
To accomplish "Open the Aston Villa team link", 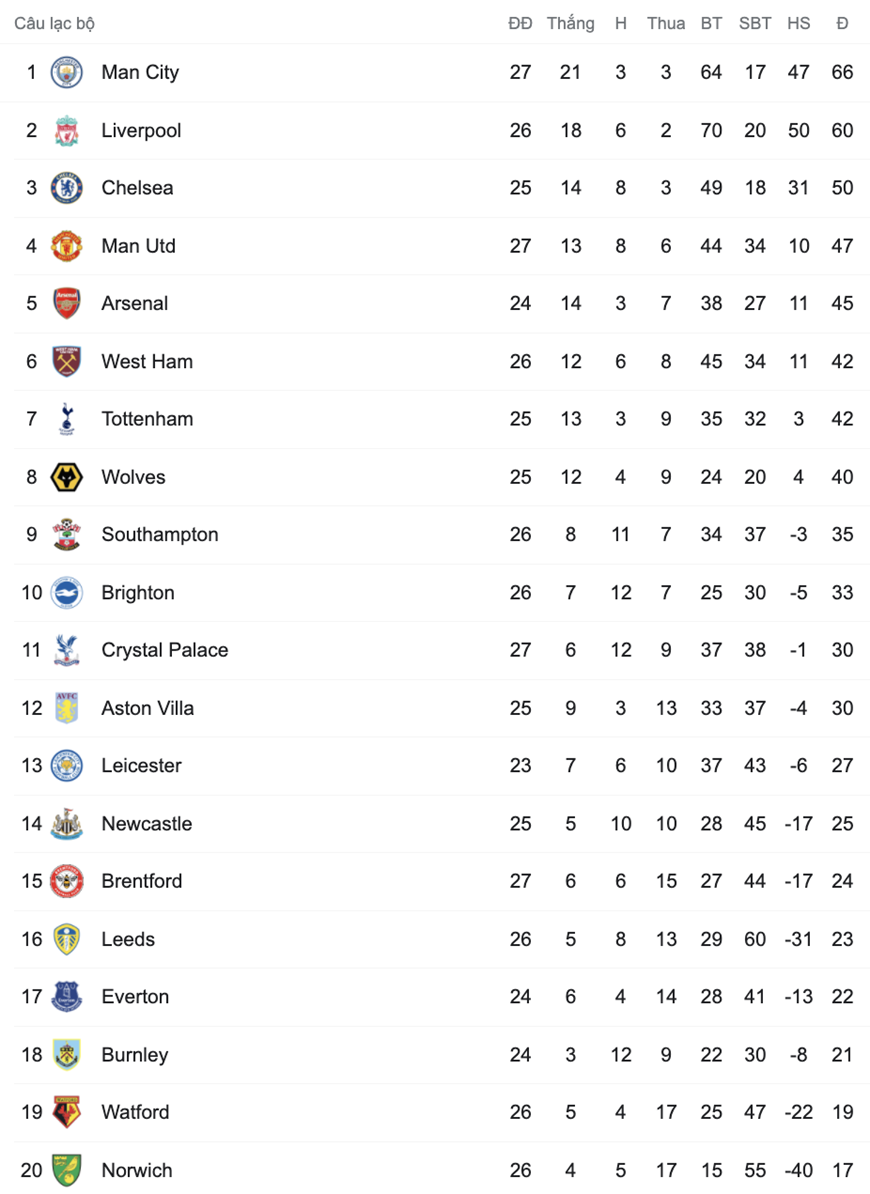I will coord(148,708).
